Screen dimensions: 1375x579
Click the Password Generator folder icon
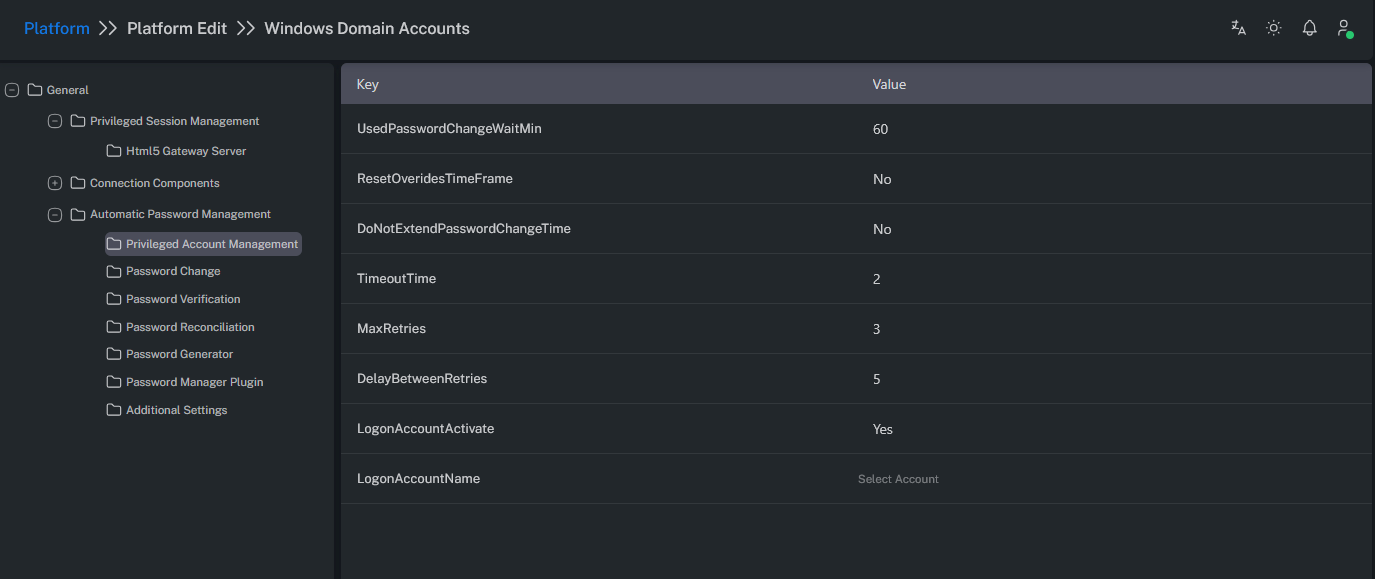(x=114, y=354)
